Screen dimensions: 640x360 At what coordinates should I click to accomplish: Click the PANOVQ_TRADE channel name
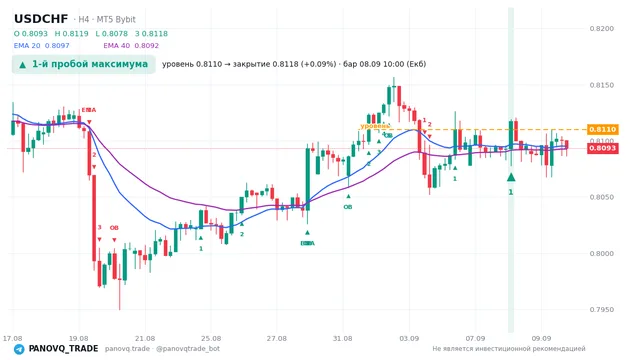63,349
